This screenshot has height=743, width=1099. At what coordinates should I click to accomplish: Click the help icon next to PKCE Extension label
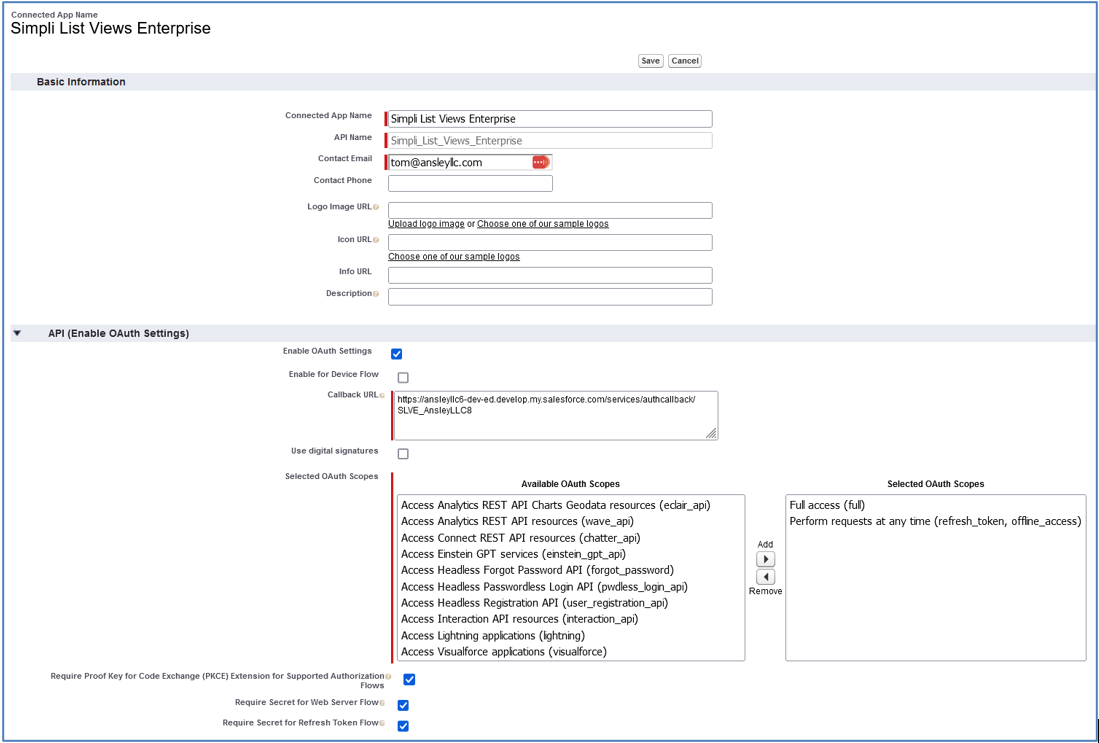click(x=388, y=676)
